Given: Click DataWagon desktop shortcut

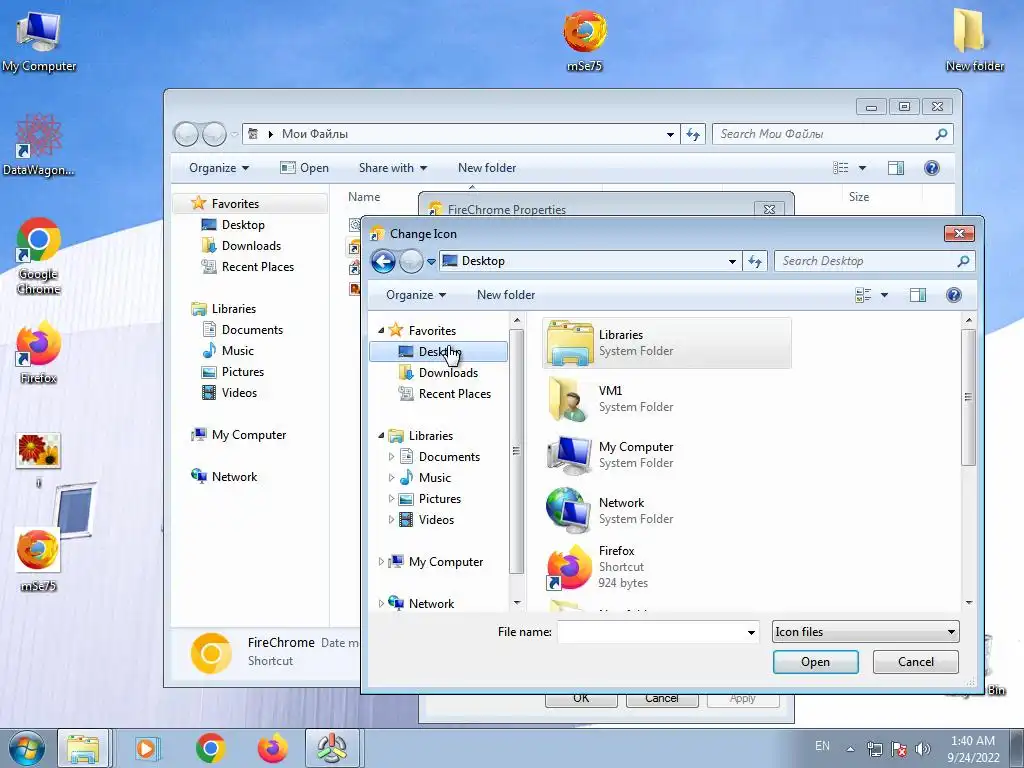Looking at the screenshot, I should pyautogui.click(x=39, y=144).
